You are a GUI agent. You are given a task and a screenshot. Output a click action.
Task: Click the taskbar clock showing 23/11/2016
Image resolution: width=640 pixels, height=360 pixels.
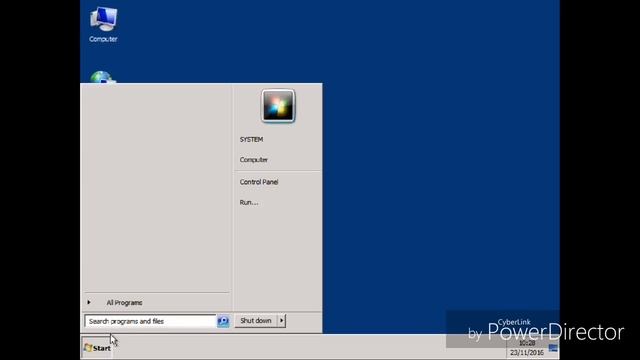coord(527,348)
